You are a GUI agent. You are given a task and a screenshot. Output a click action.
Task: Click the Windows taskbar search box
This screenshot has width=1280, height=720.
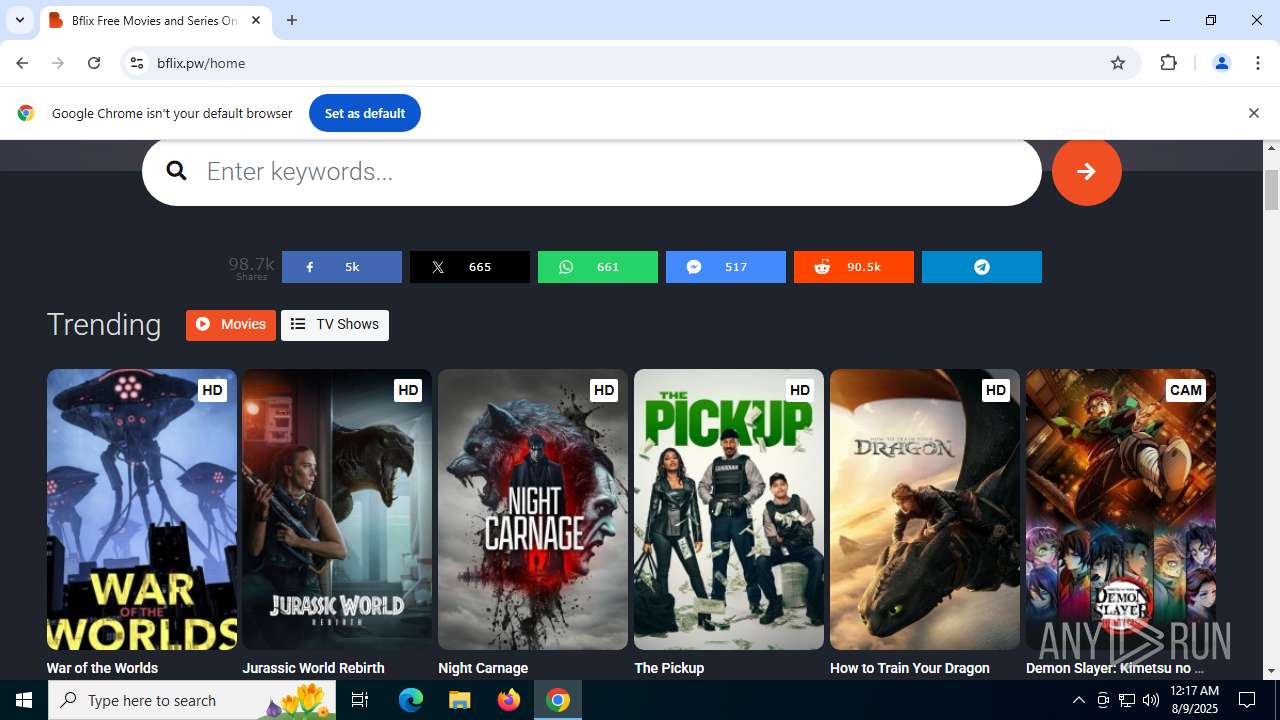click(192, 700)
